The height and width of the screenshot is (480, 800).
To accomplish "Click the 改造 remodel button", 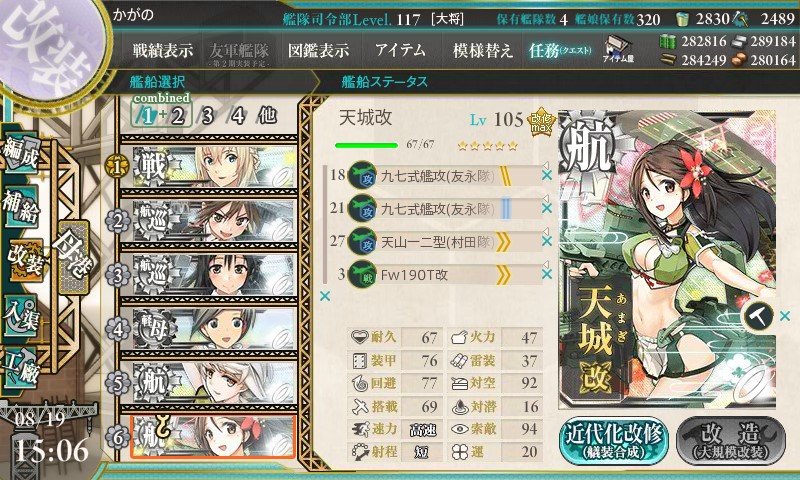I will pyautogui.click(x=731, y=440).
